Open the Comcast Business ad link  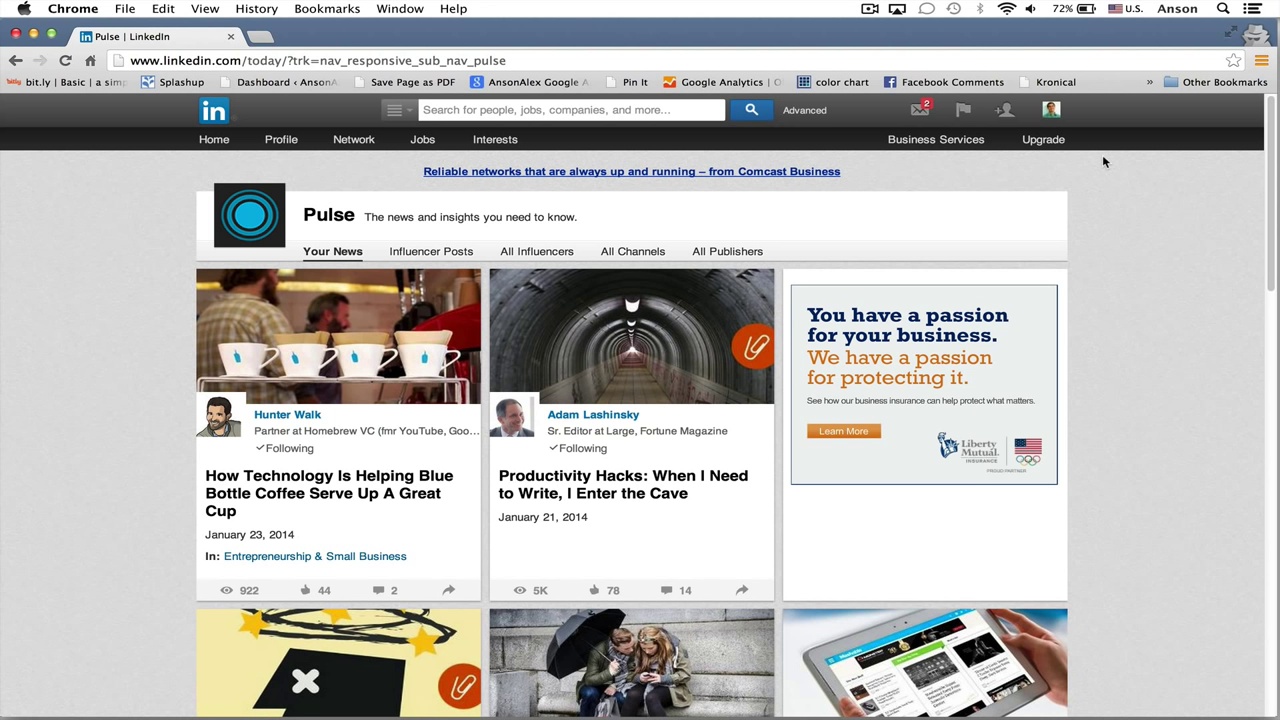pos(632,171)
